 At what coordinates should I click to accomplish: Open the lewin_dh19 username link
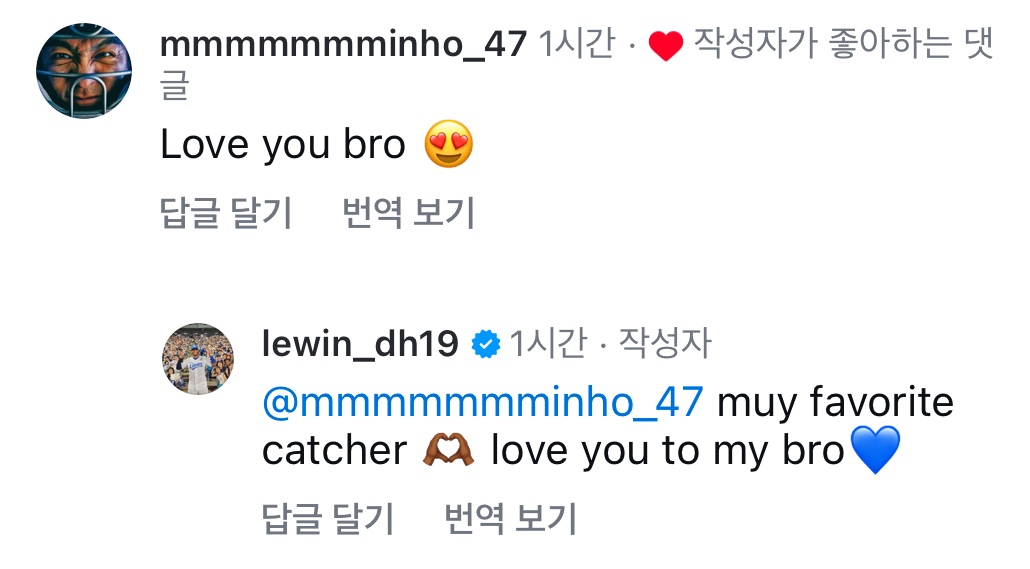click(x=360, y=344)
